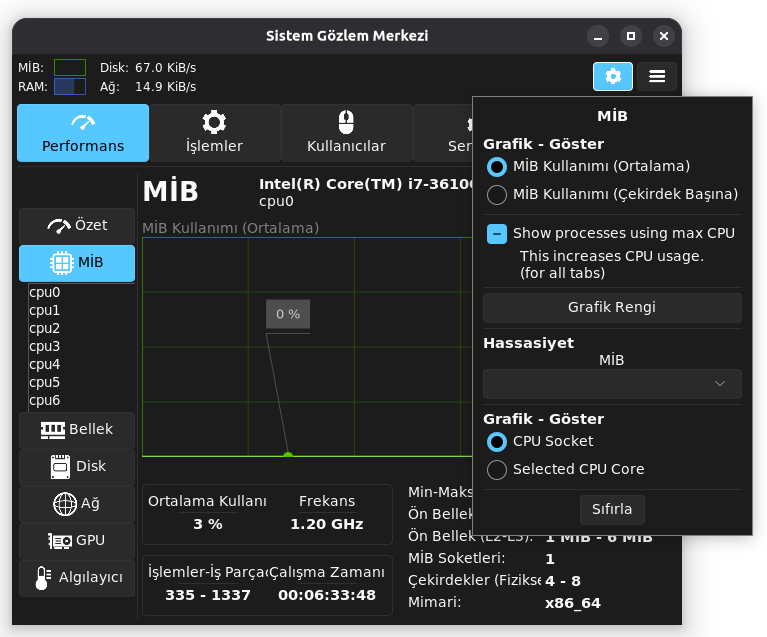Open the GPU section
767x637 pixels.
77,541
